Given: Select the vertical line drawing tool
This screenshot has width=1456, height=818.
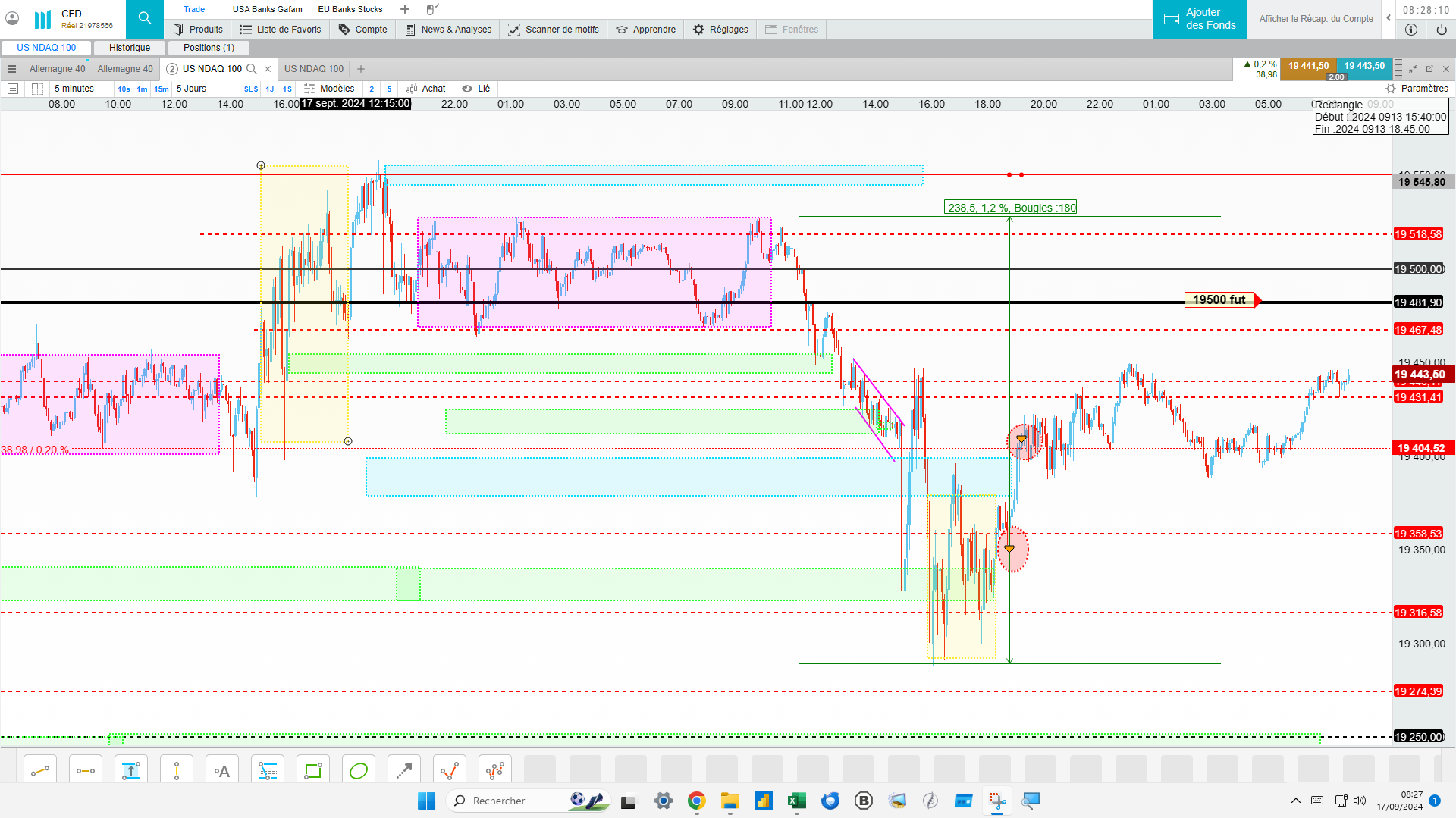Looking at the screenshot, I should click(177, 771).
